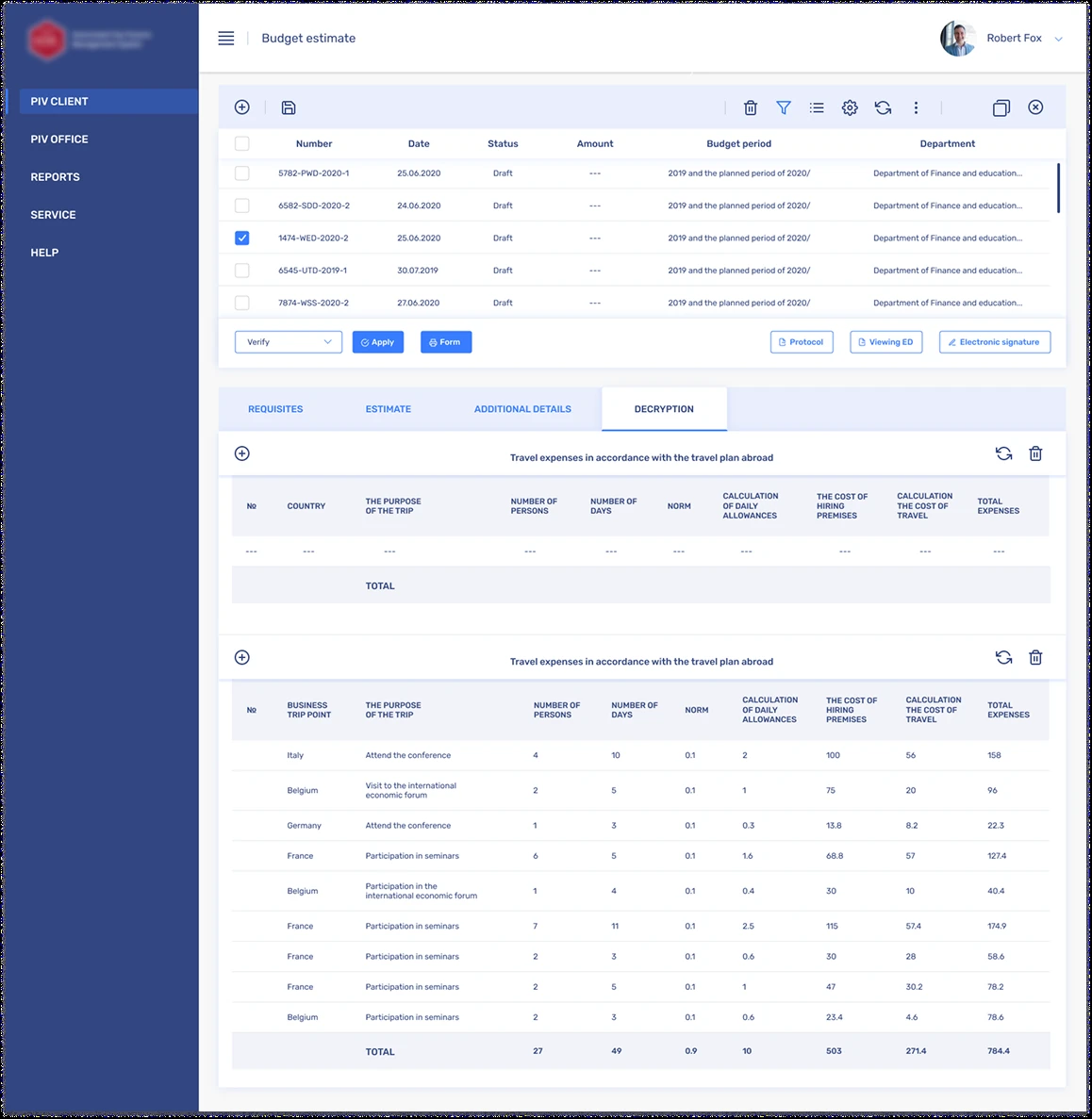Switch to the Requisites tab
This screenshot has height=1119, width=1092.
pyautogui.click(x=275, y=409)
